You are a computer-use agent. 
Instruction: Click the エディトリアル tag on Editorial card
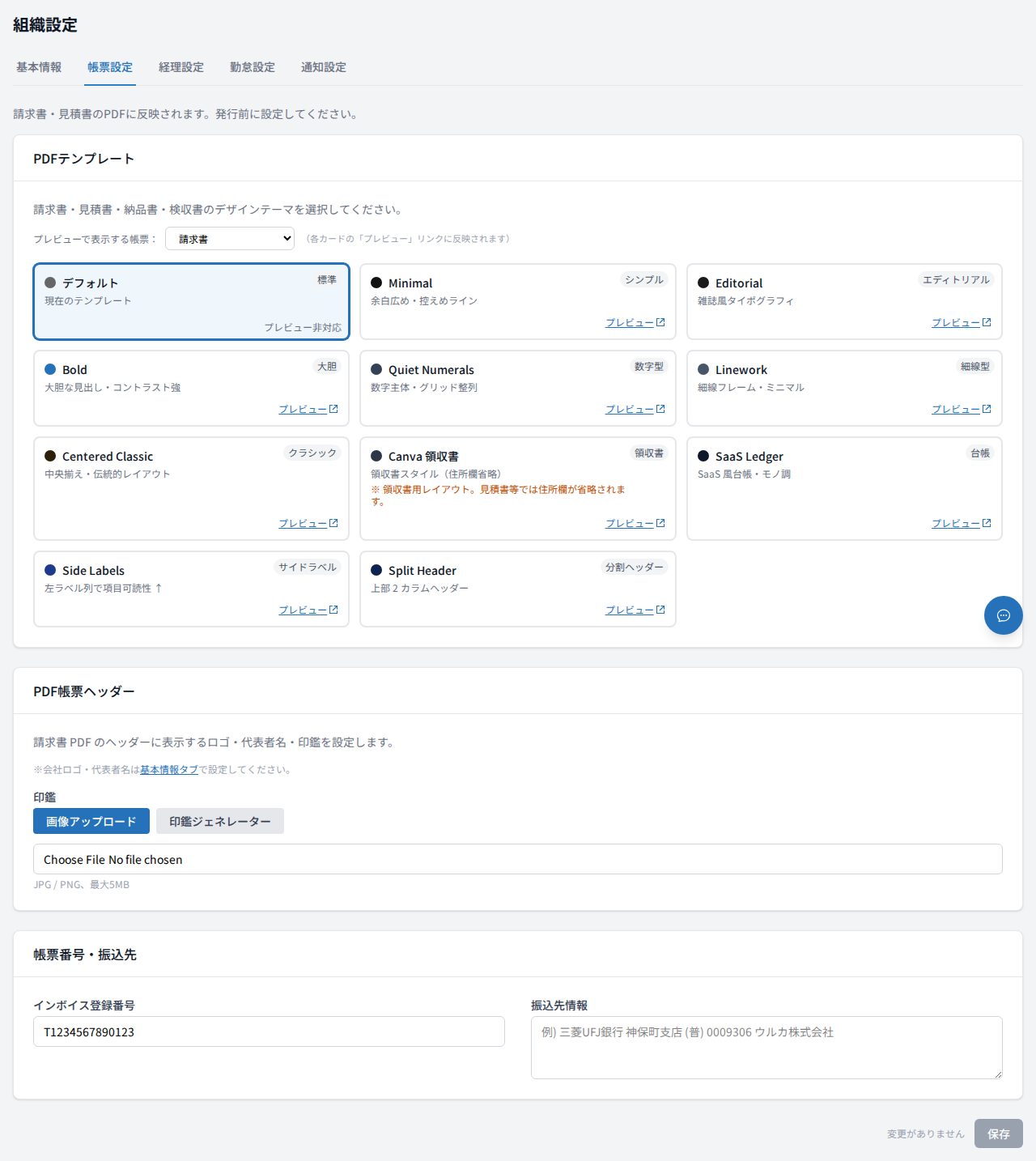coord(957,279)
